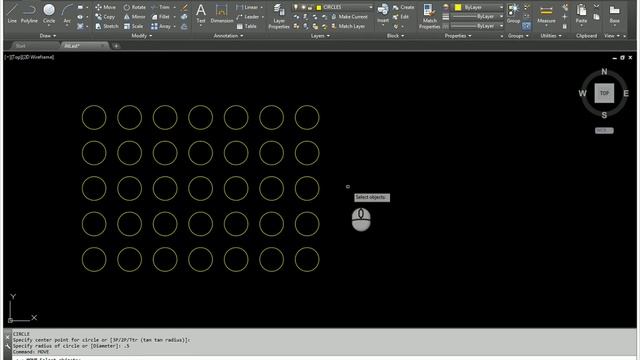
Task: Open the CIRCLES layer dropdown
Action: point(371,7)
